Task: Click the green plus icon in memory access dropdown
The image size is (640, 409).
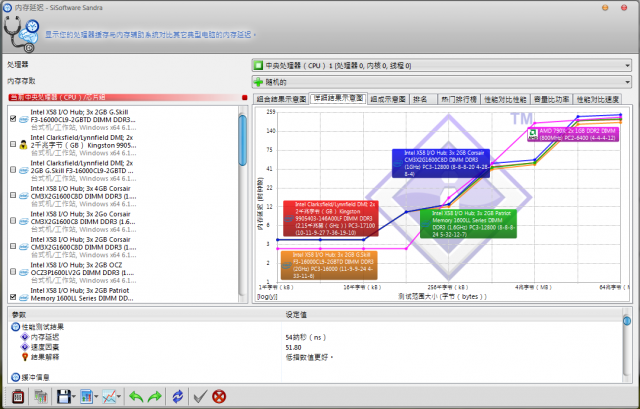Action: (258, 82)
